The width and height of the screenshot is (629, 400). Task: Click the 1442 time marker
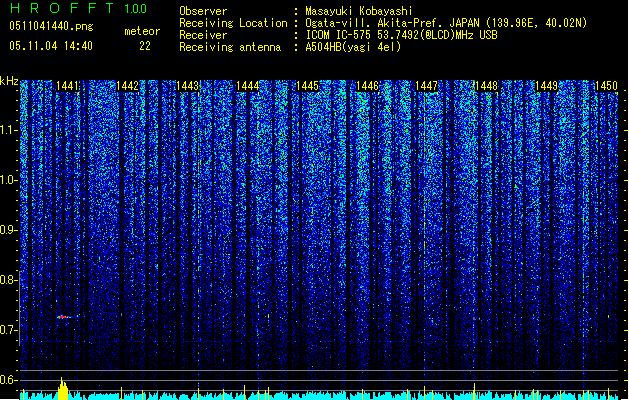(127, 86)
